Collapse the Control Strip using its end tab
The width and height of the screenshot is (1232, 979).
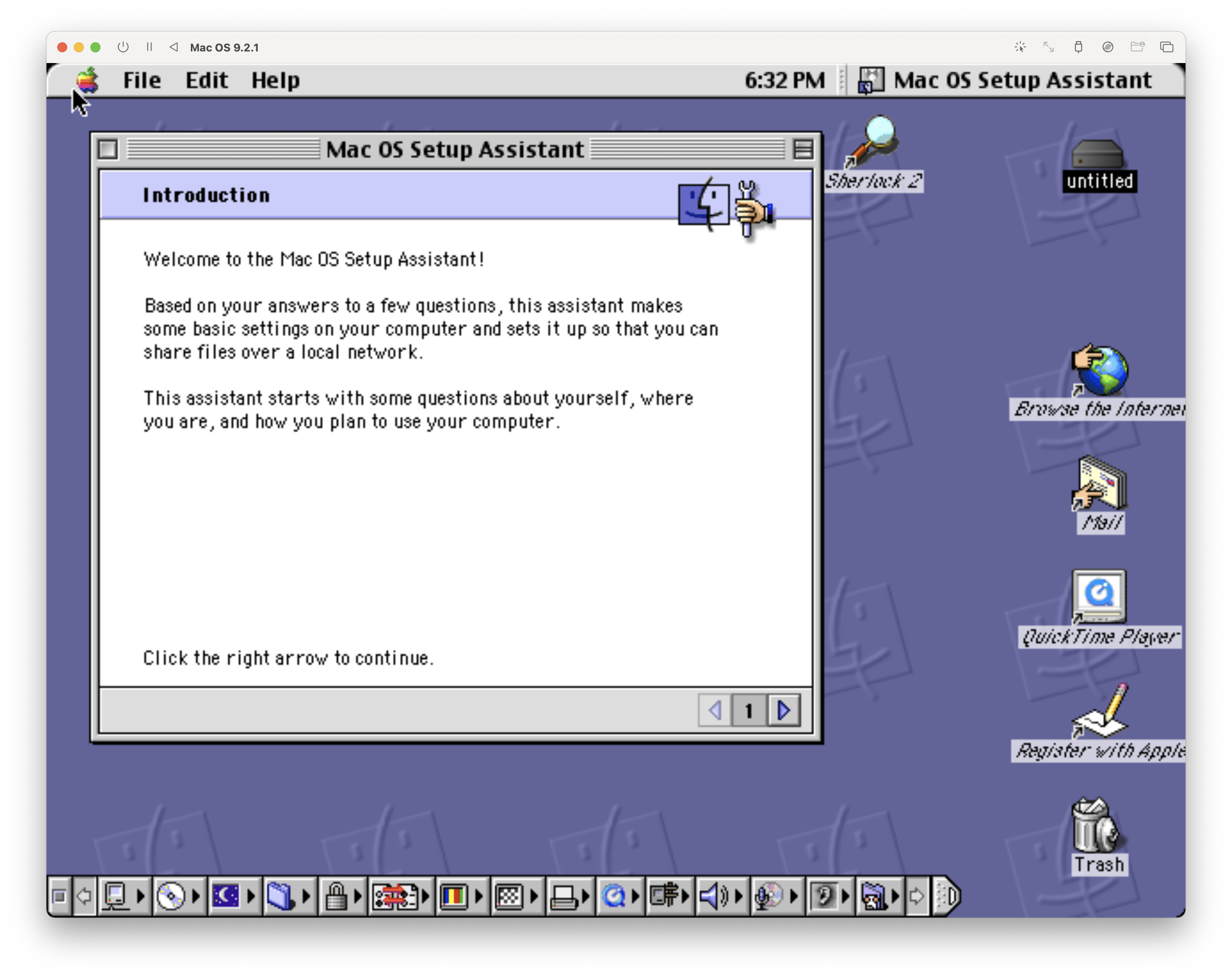[948, 896]
